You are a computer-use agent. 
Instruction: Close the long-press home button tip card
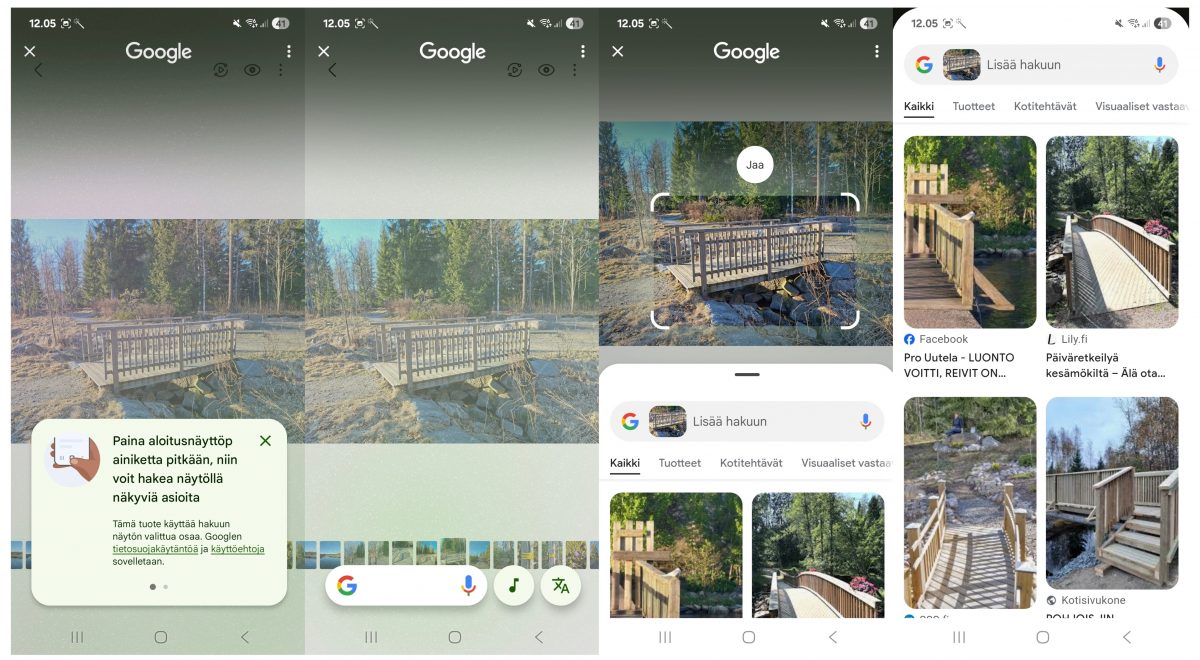265,441
